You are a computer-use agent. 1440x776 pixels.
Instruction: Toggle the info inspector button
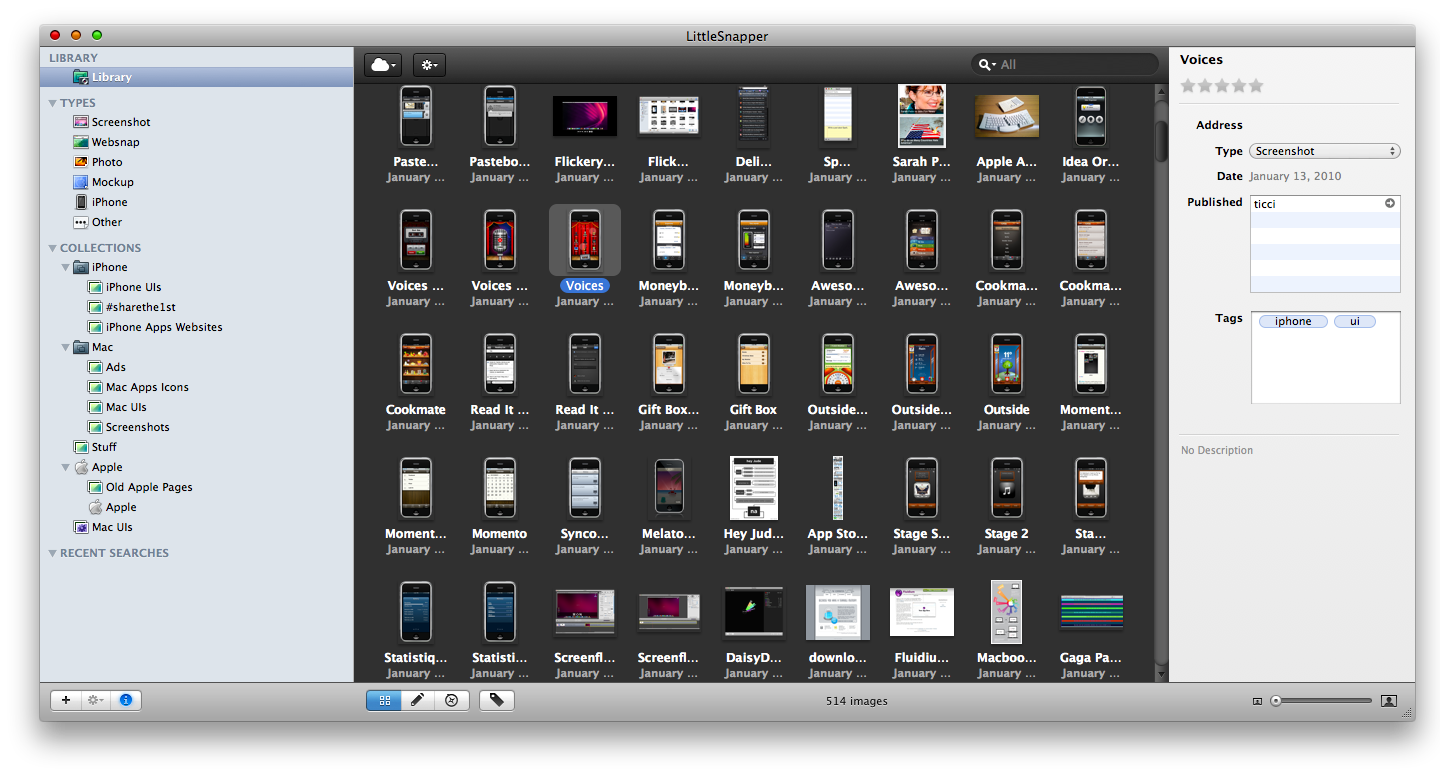coord(126,701)
